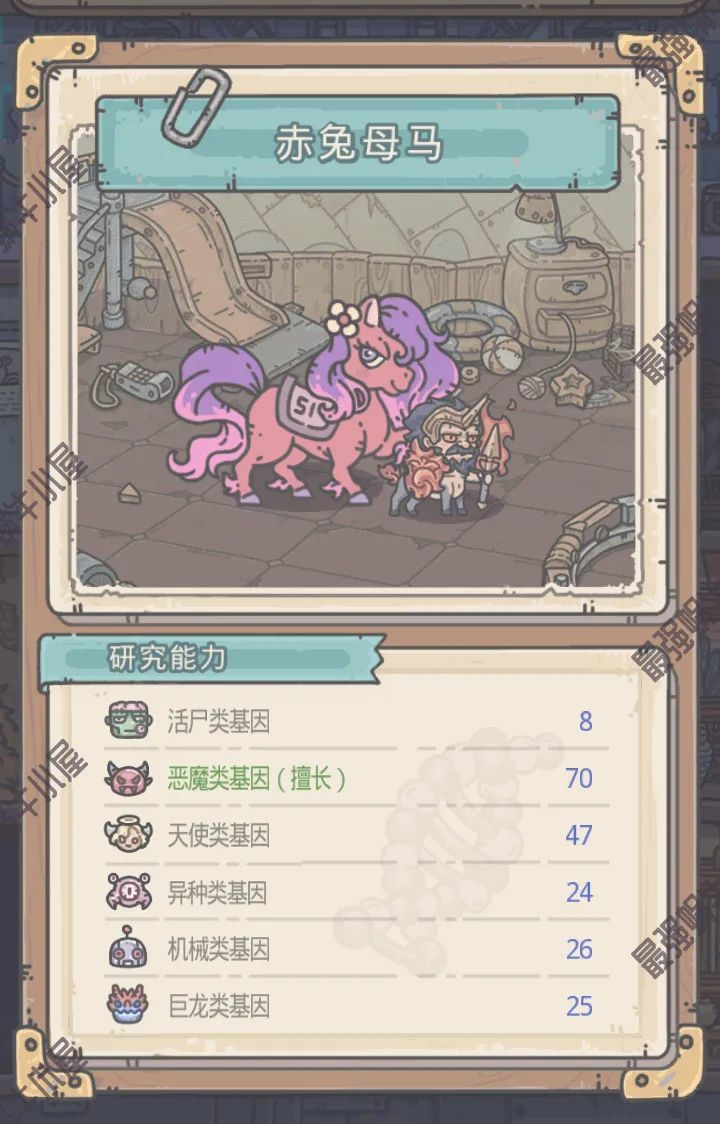Viewport: 720px width, 1124px height.
Task: Click the demon gene value 70
Action: click(x=579, y=778)
